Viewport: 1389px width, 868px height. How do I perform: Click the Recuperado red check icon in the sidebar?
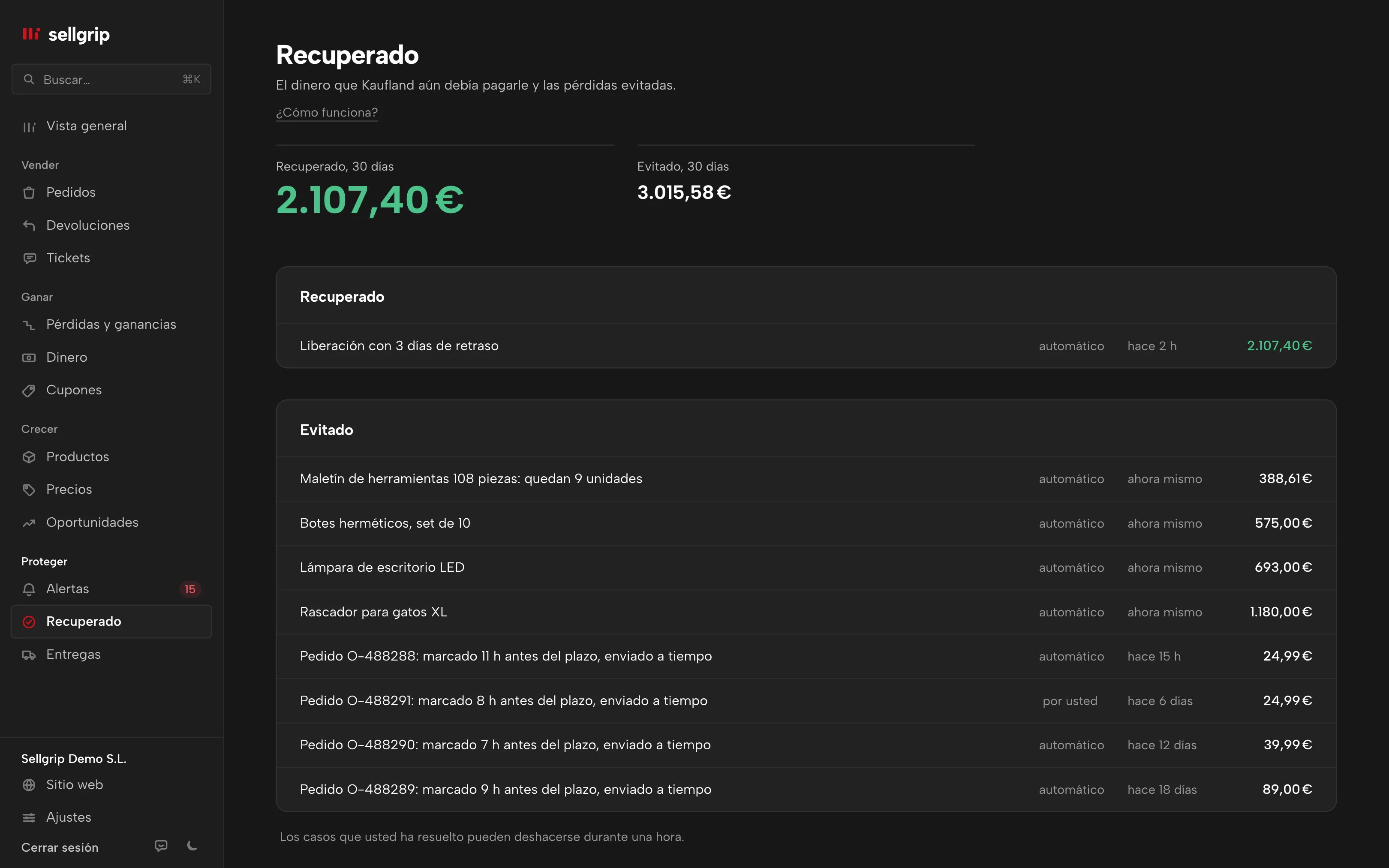point(29,622)
